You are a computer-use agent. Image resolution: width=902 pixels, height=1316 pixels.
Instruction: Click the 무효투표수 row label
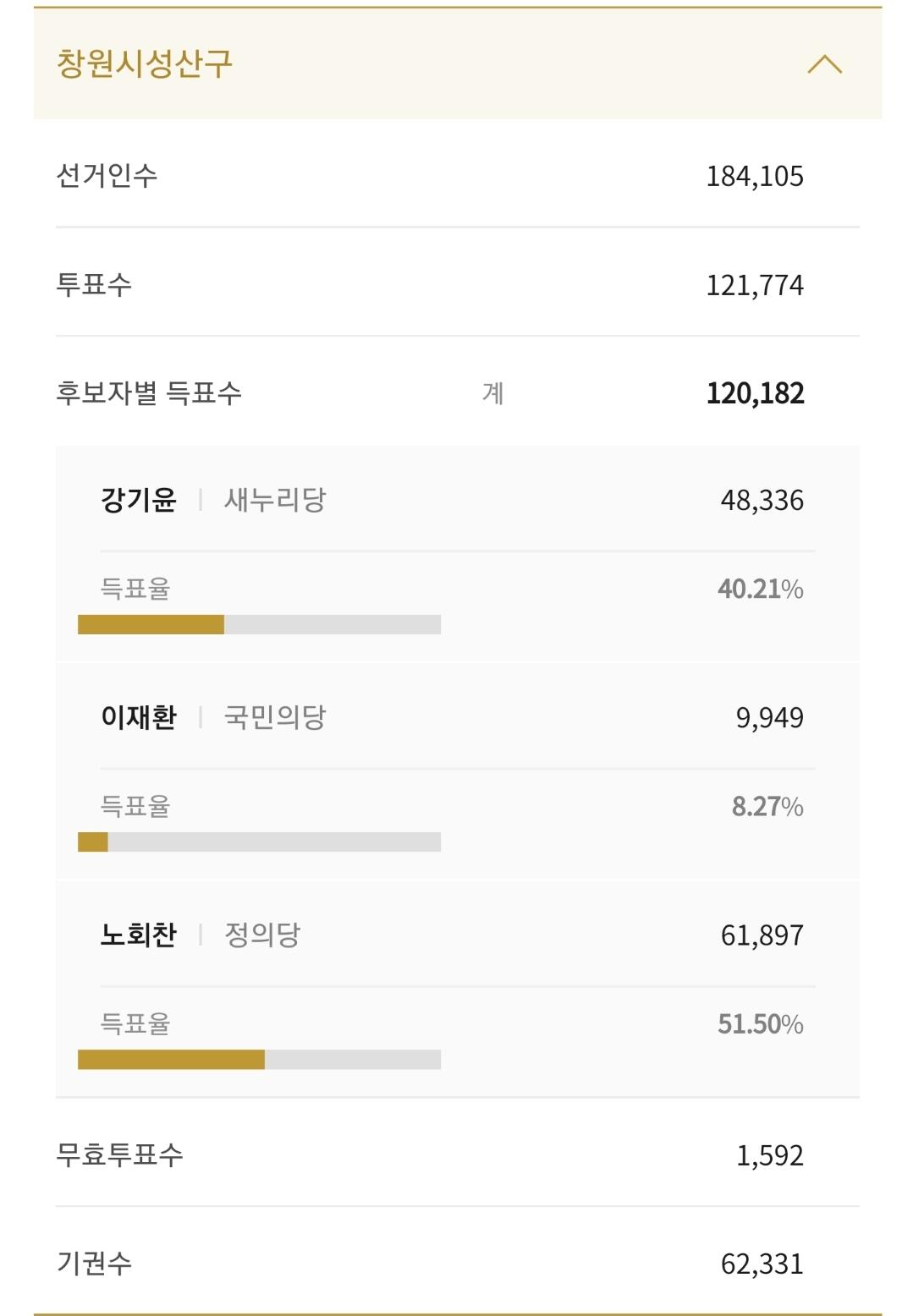point(119,1154)
